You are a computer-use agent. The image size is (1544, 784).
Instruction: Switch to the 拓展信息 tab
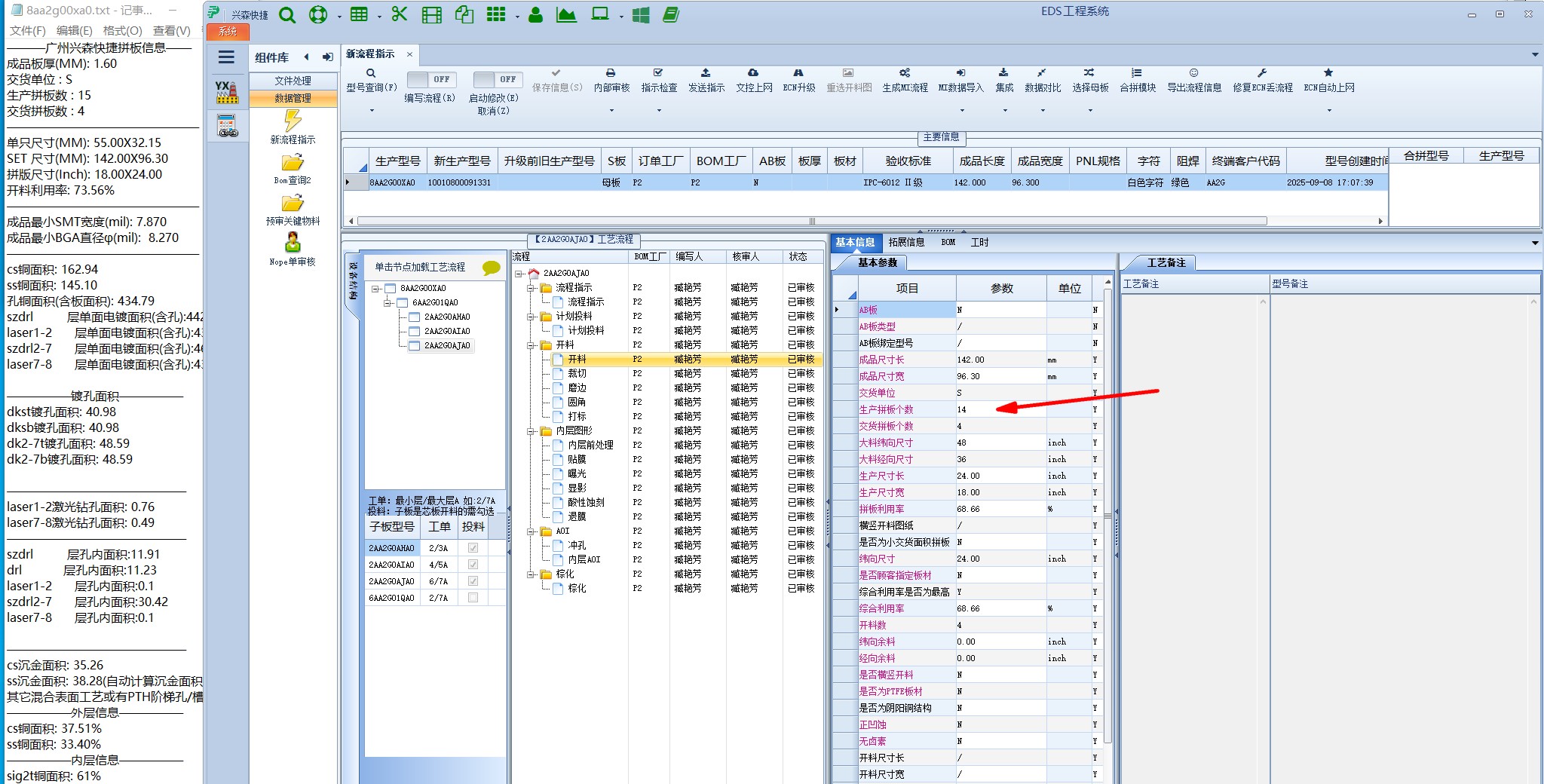point(906,242)
